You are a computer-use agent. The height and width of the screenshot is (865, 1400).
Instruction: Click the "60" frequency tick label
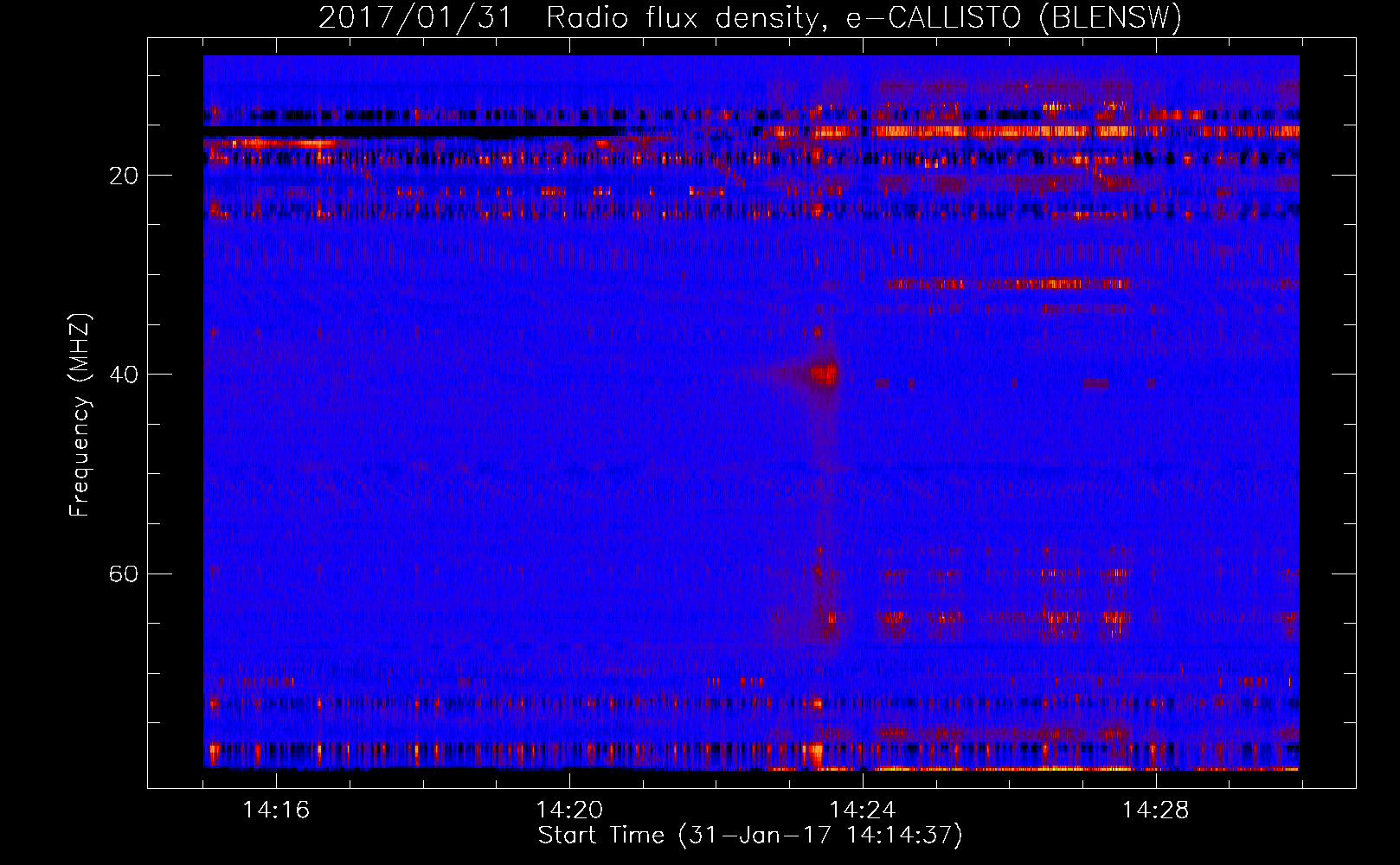124,573
